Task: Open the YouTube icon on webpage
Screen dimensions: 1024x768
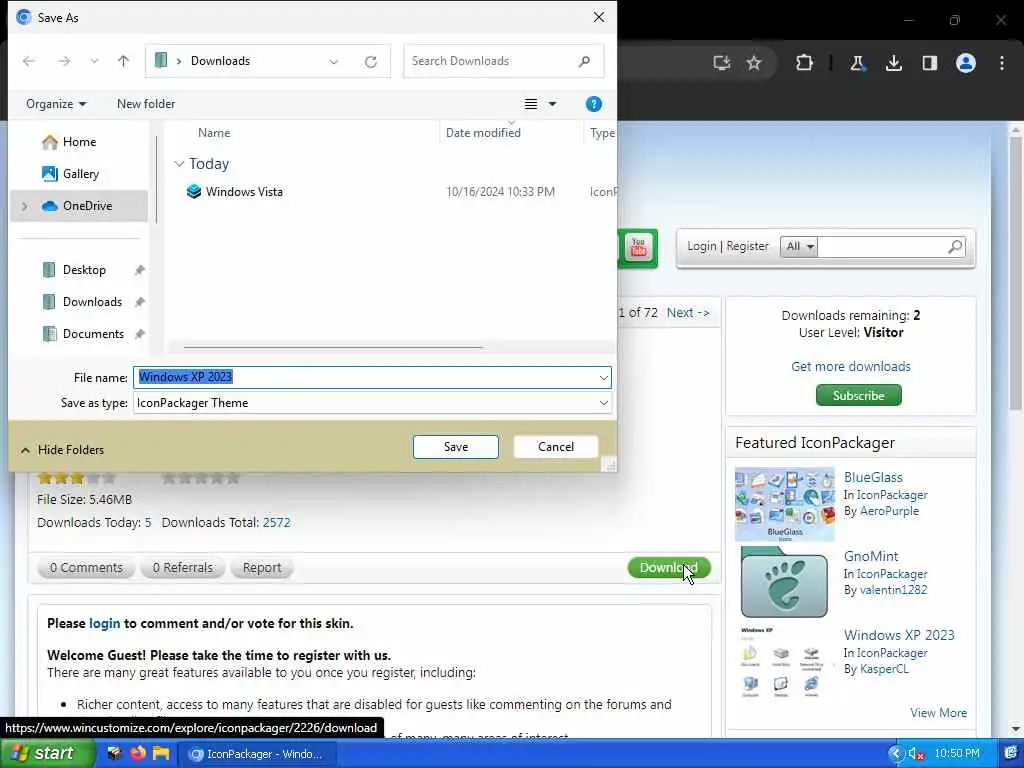Action: coord(639,248)
